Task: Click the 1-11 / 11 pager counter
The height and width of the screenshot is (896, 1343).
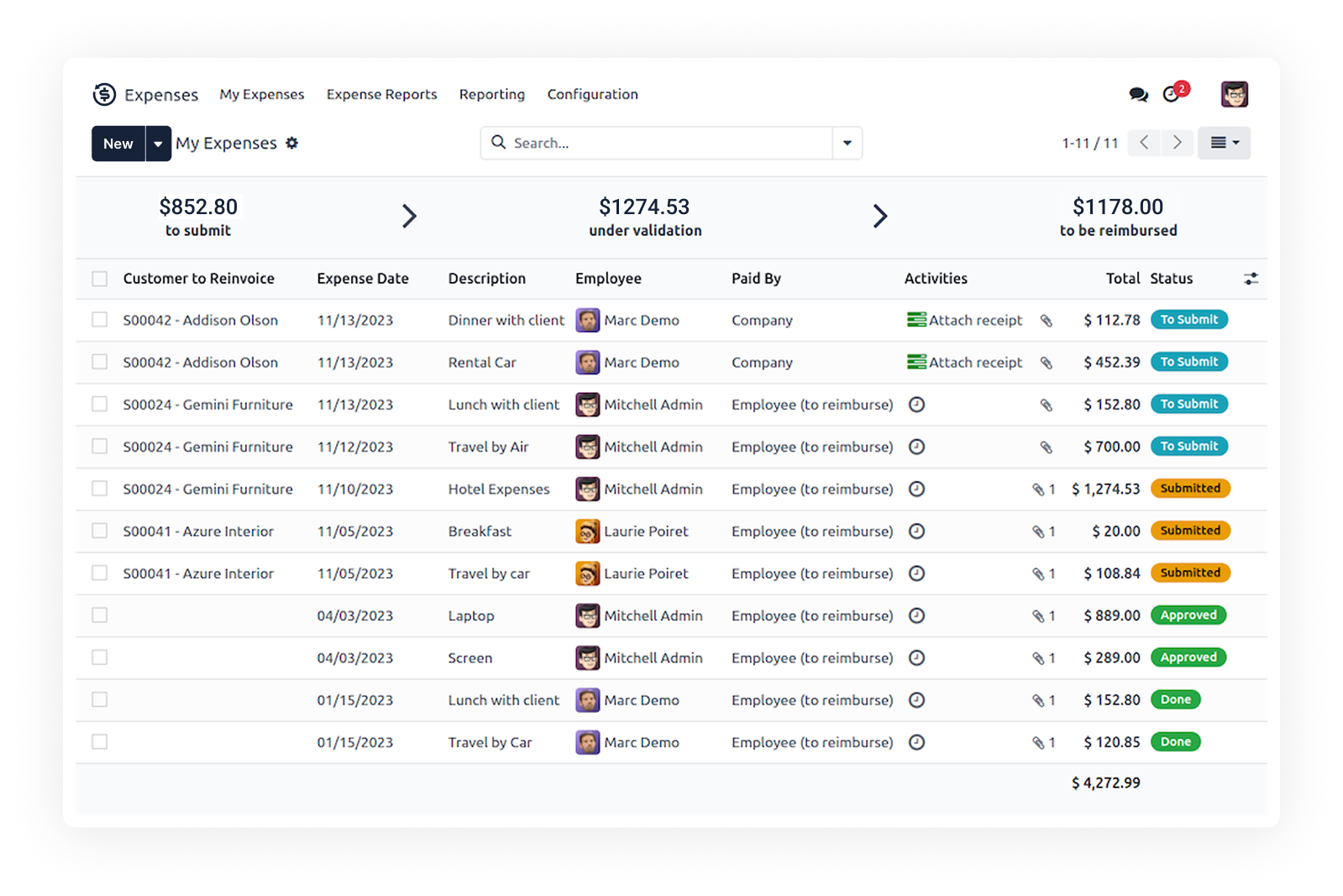Action: coord(1090,144)
